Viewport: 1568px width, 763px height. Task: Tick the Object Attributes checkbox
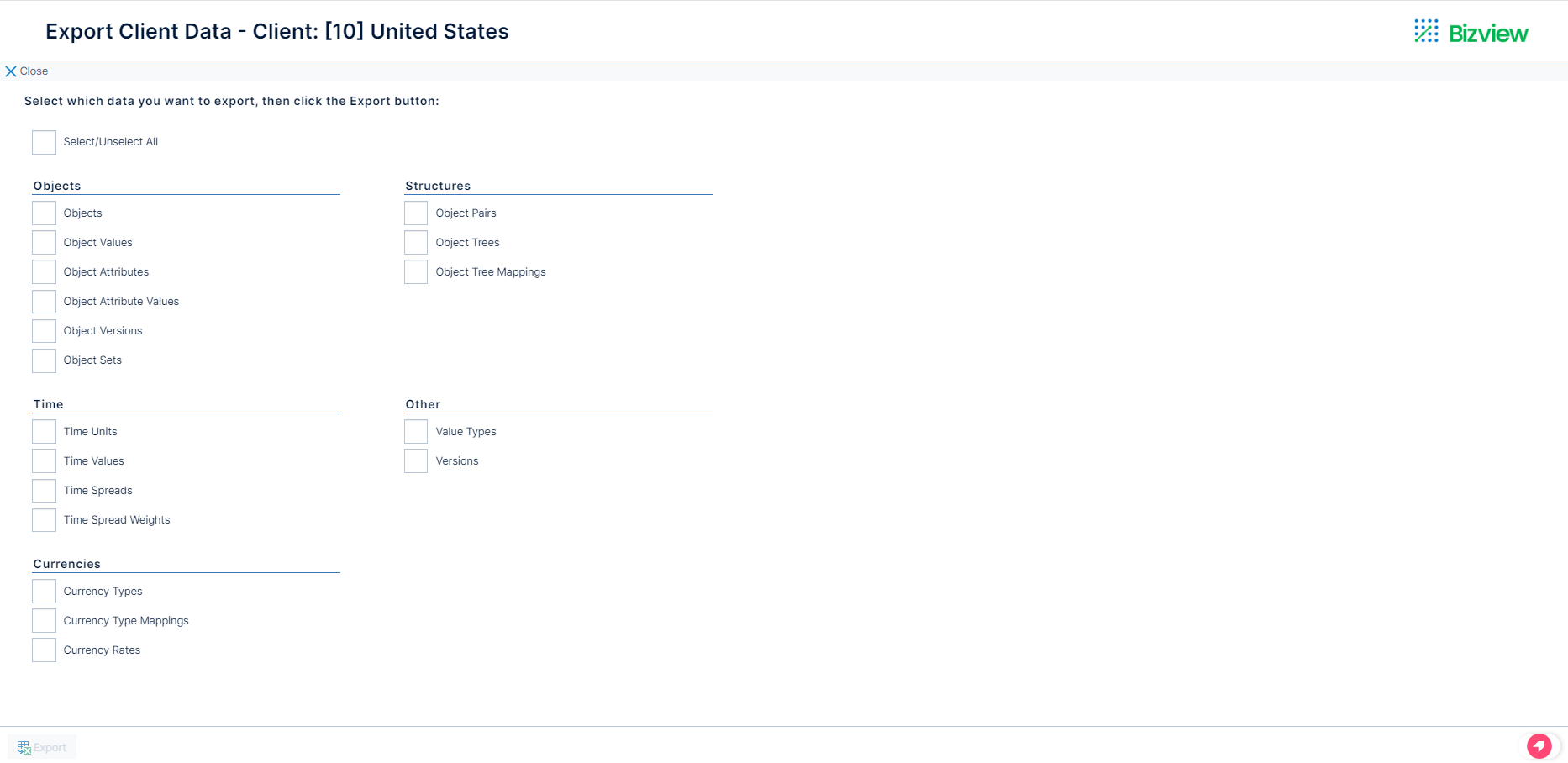(x=45, y=272)
